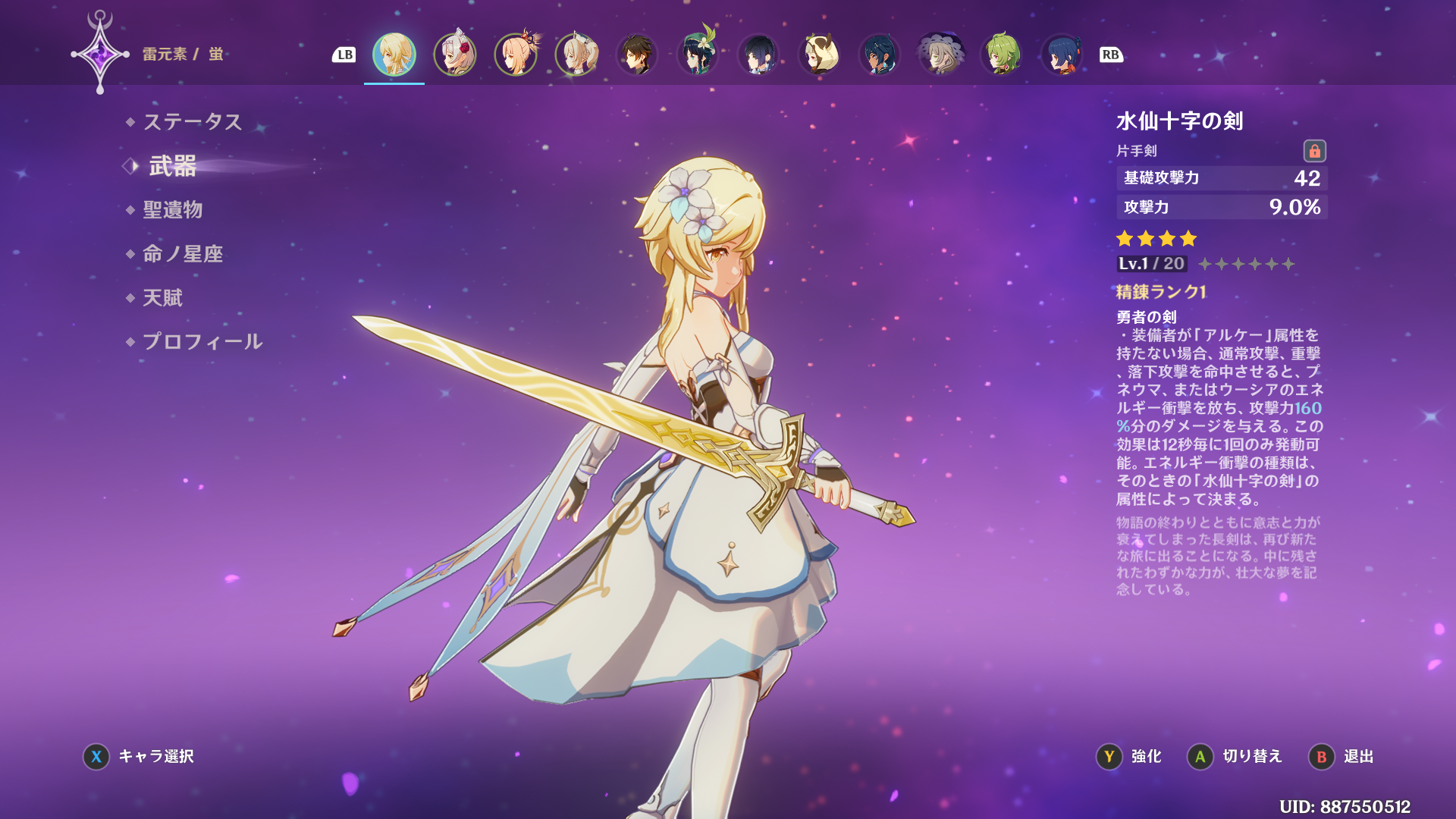The width and height of the screenshot is (1456, 819).
Task: Click the Y 強化 enhance button
Action: [x=1129, y=757]
